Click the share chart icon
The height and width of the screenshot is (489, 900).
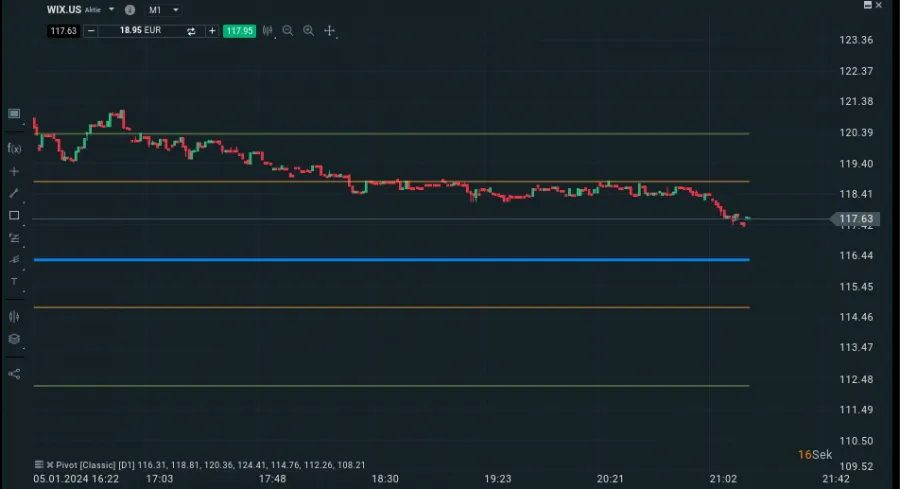click(14, 374)
